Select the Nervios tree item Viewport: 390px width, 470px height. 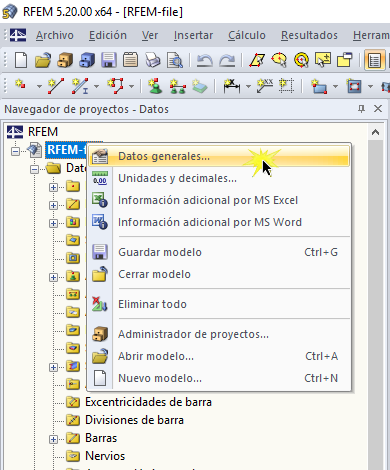(x=105, y=456)
